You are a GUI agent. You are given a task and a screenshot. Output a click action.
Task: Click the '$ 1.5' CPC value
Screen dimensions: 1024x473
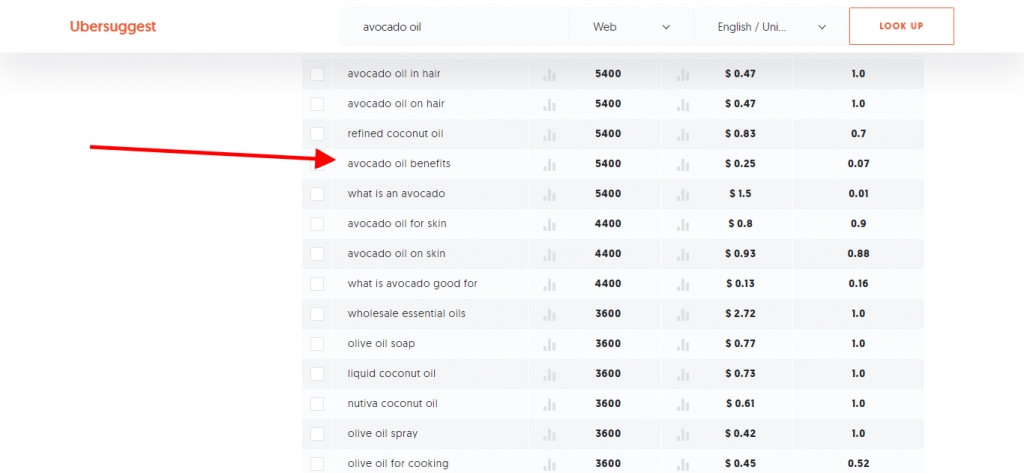click(x=740, y=194)
